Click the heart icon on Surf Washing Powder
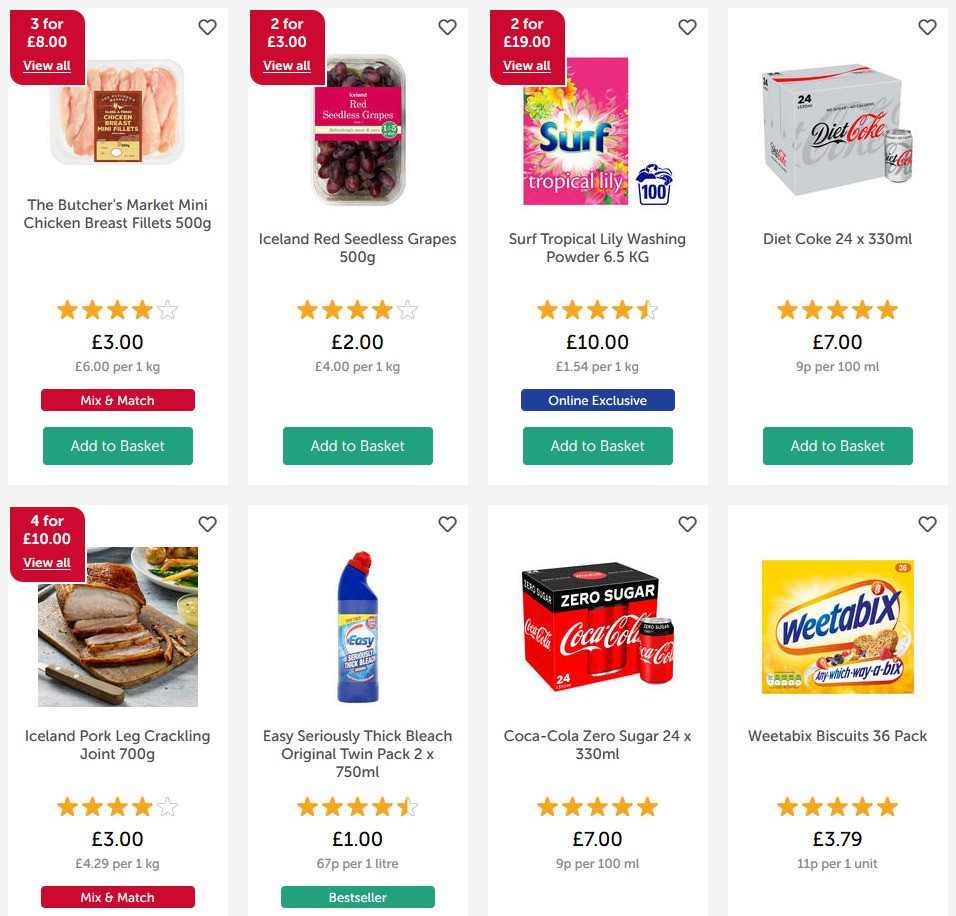Screen dimensions: 956x916 (687, 28)
